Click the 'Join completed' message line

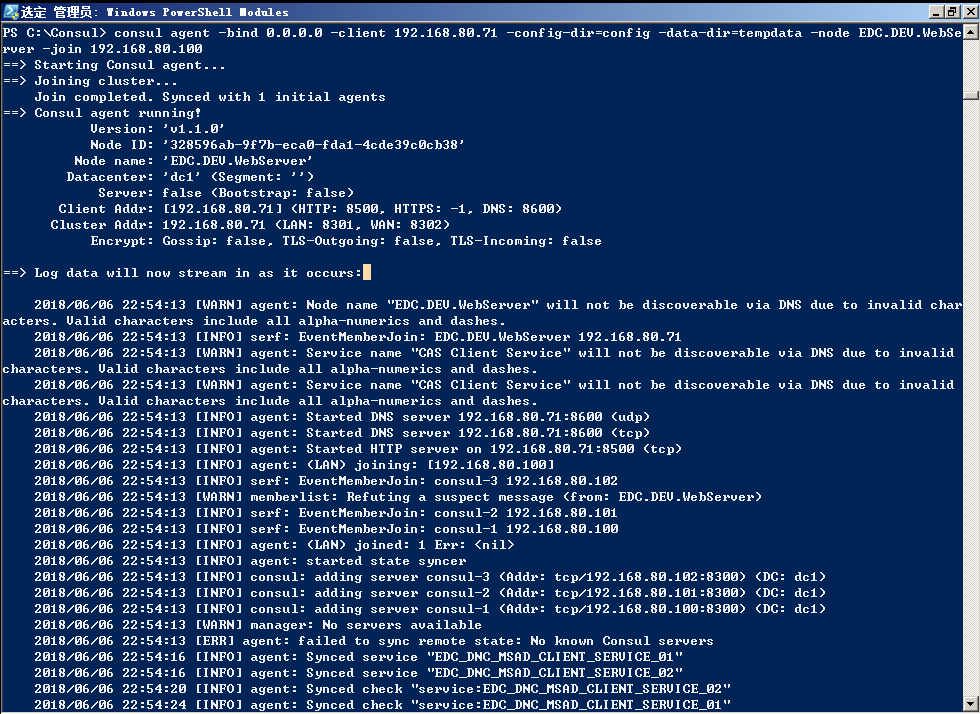click(210, 97)
